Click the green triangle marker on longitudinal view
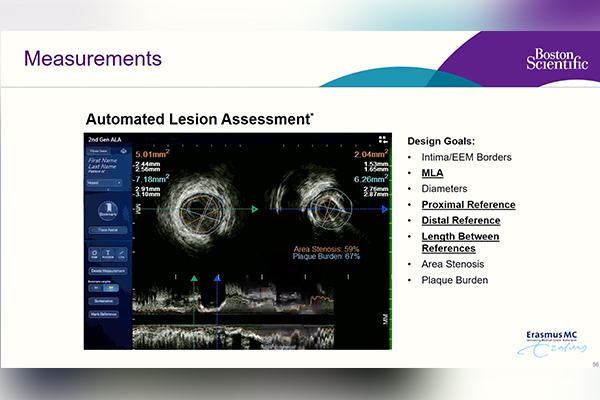Image resolution: width=600 pixels, height=400 pixels. pos(196,279)
